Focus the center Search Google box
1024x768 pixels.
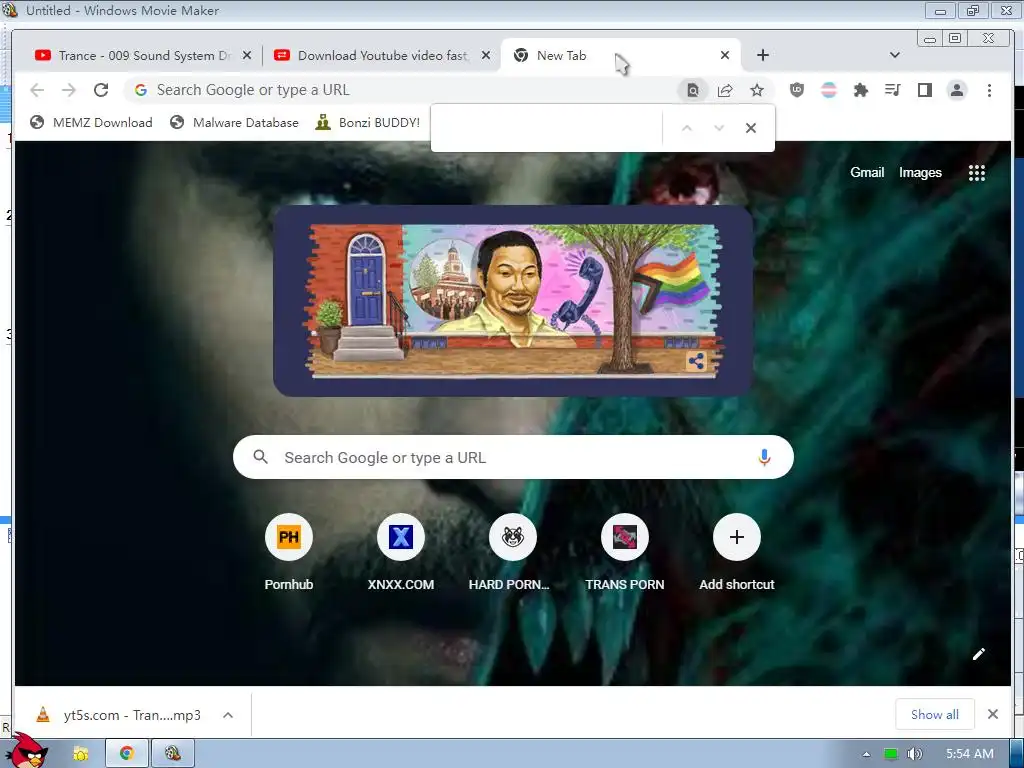513,457
